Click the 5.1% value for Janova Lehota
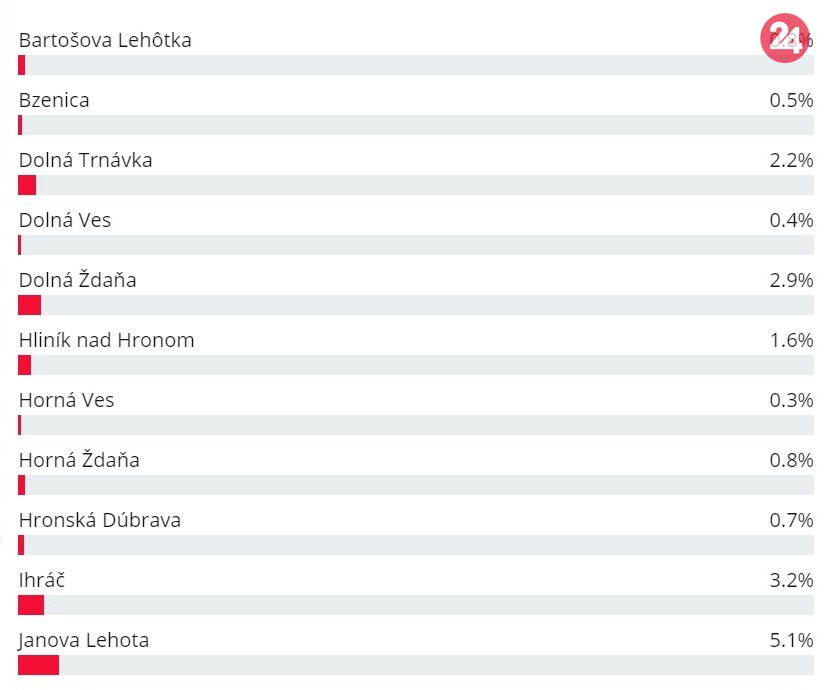 coord(791,640)
